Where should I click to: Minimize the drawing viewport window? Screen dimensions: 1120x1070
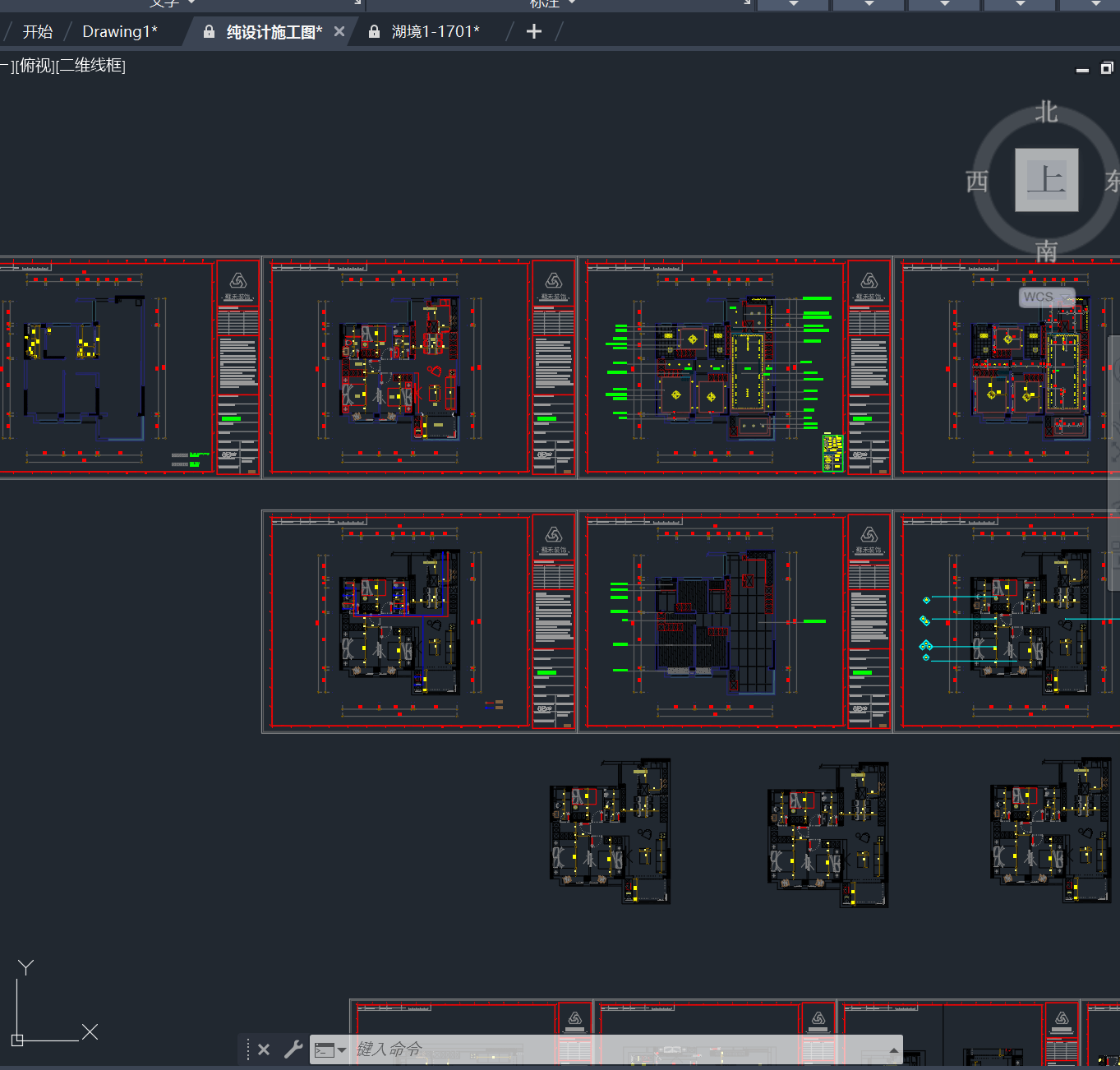(1082, 70)
